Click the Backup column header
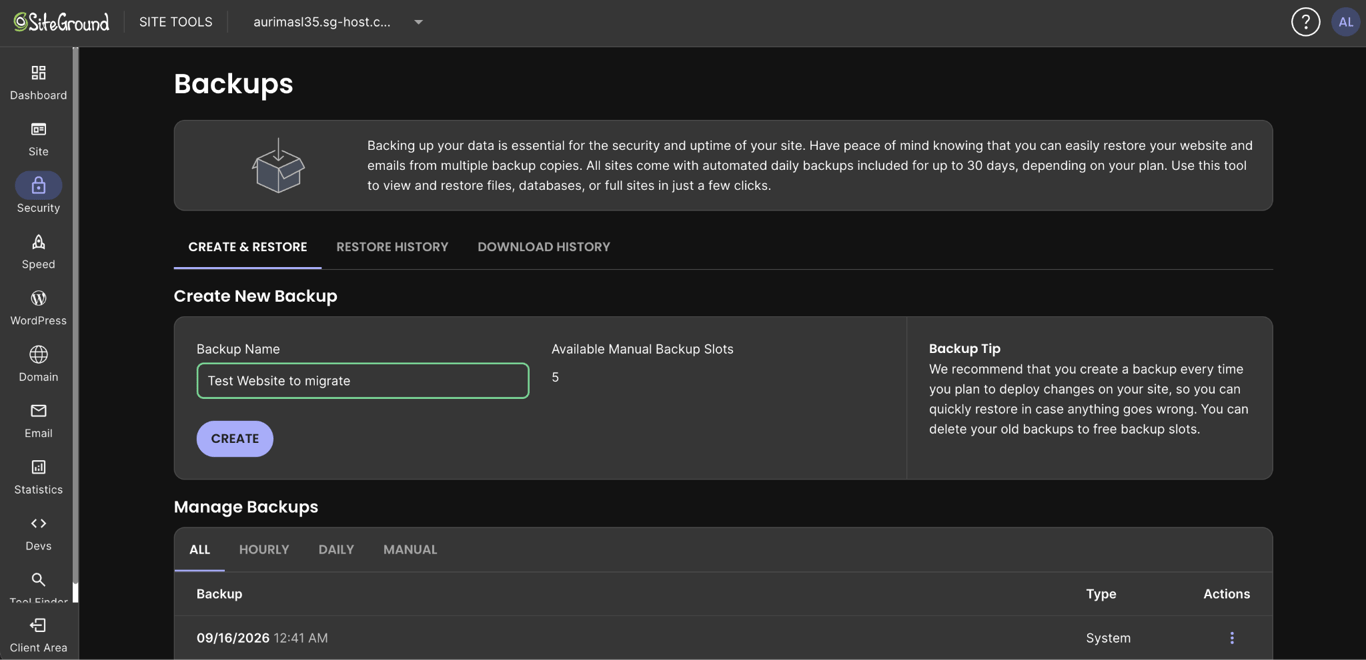This screenshot has width=1366, height=660. (219, 594)
